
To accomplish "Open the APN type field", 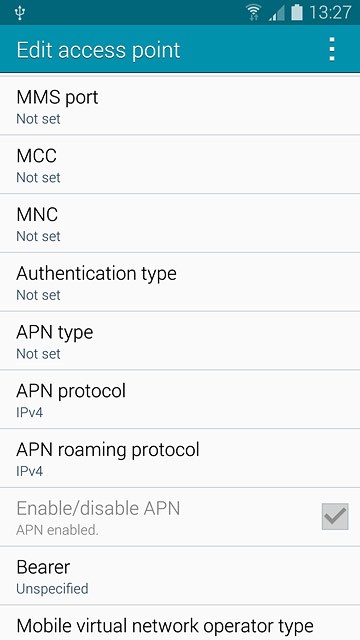I will click(x=180, y=341).
